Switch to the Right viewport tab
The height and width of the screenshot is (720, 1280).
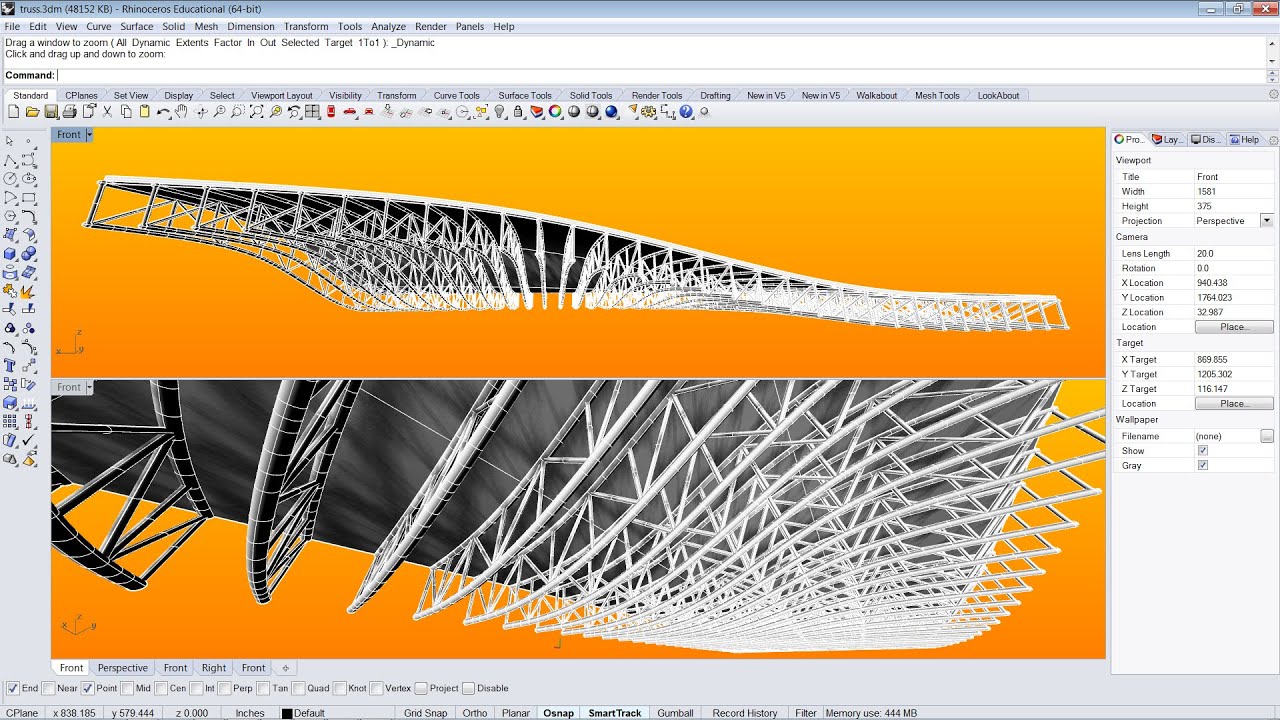[x=214, y=668]
